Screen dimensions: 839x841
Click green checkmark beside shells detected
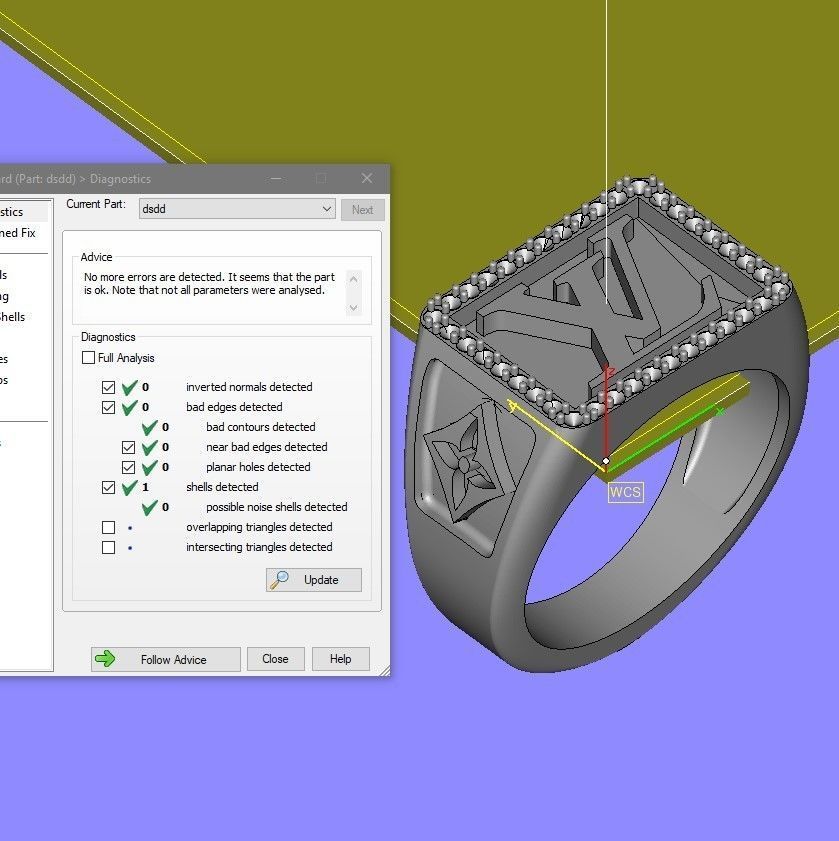pos(129,486)
